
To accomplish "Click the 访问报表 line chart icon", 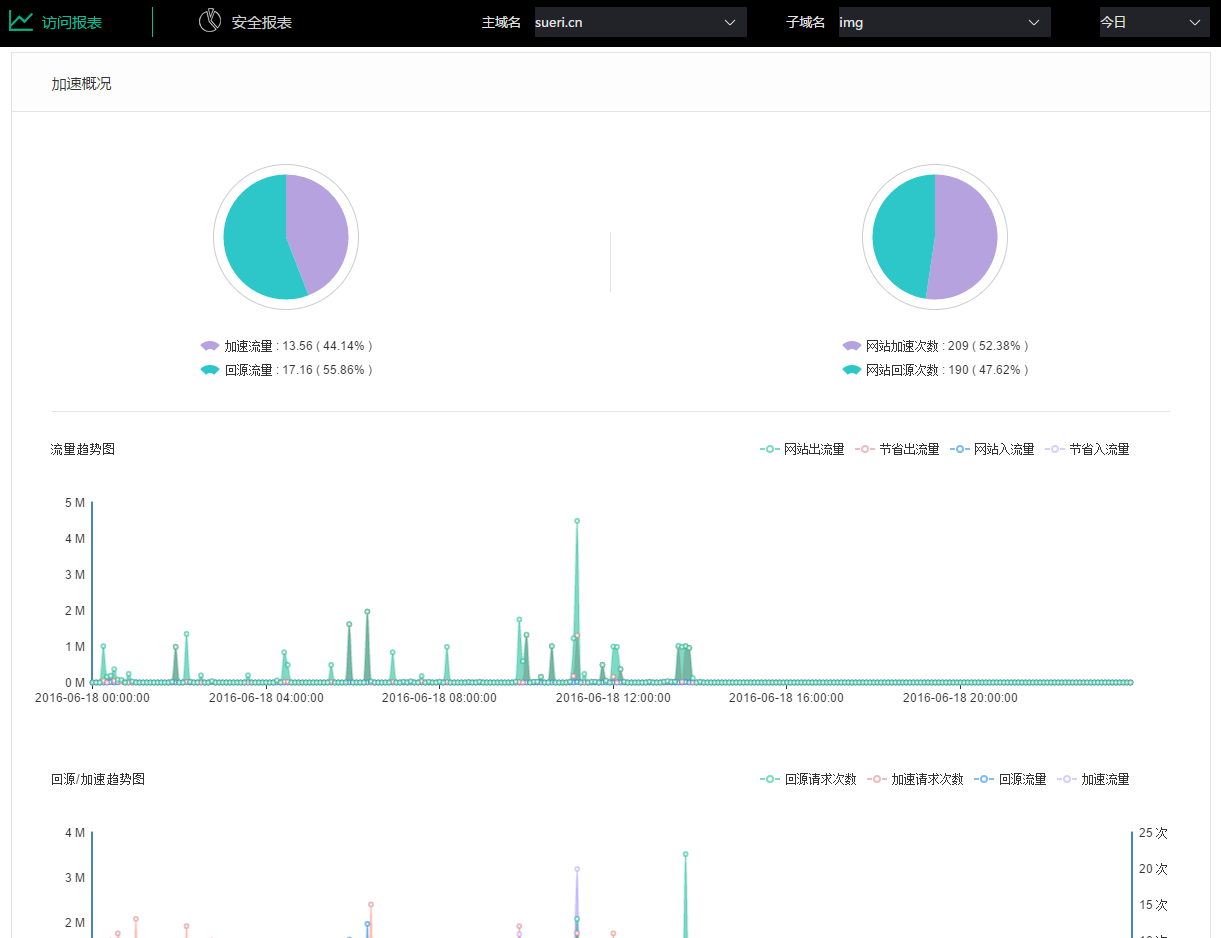I will pos(21,21).
